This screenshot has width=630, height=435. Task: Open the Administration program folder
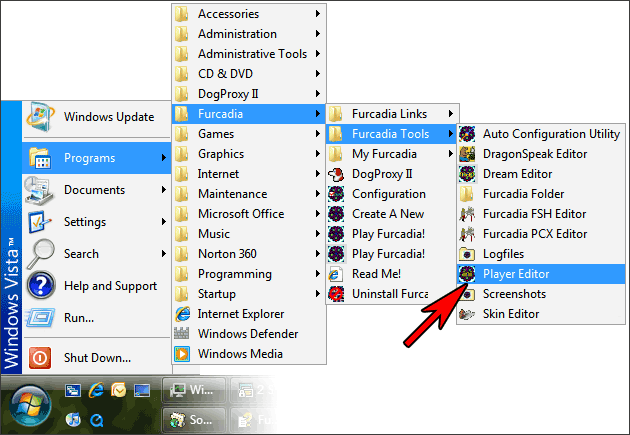pos(249,34)
